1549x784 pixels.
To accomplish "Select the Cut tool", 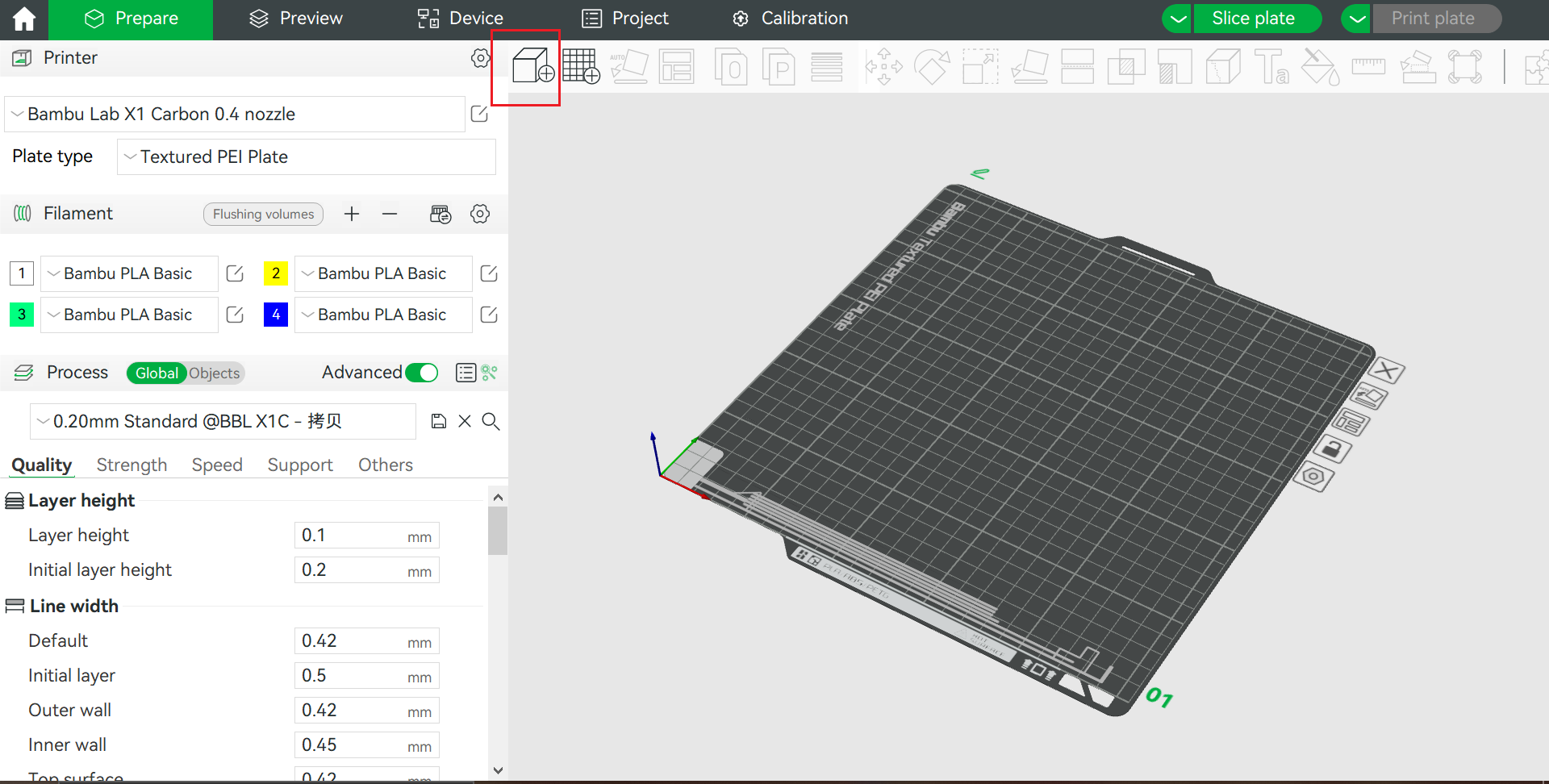I will [x=1077, y=66].
